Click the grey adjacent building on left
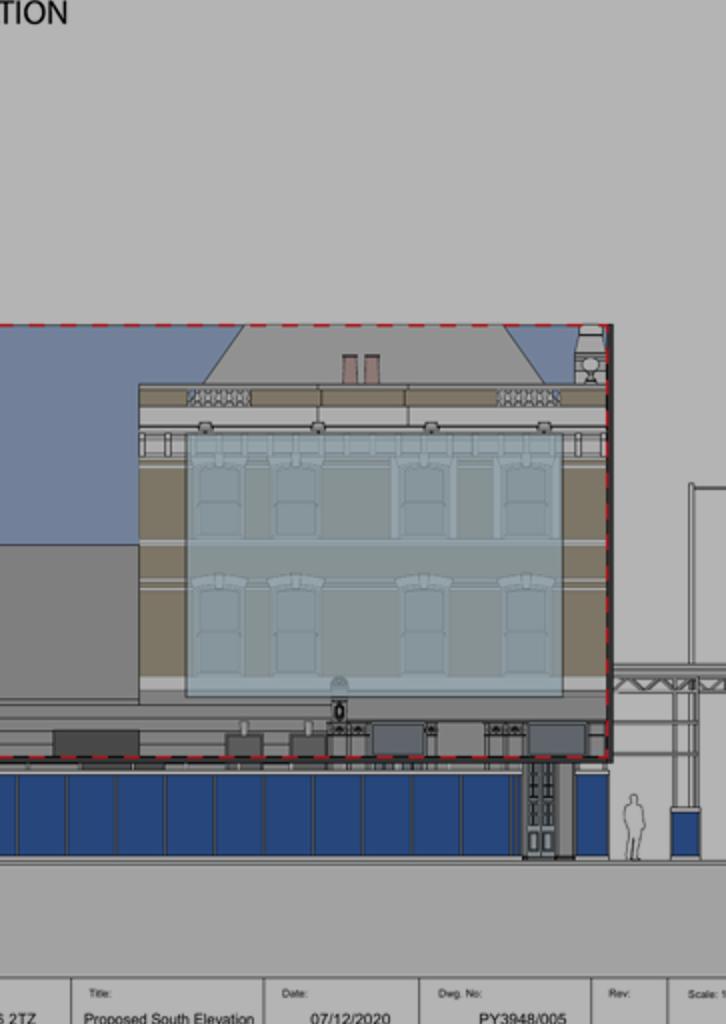Viewport: 726px width, 1024px height. [x=68, y=621]
